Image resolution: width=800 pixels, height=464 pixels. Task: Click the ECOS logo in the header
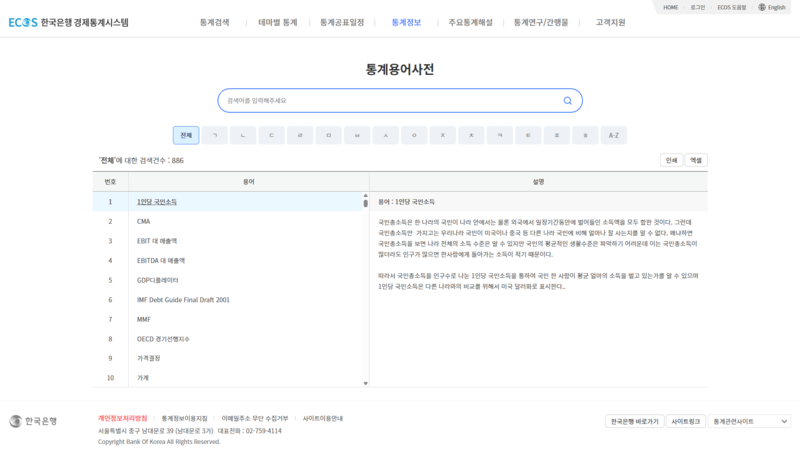[x=68, y=22]
